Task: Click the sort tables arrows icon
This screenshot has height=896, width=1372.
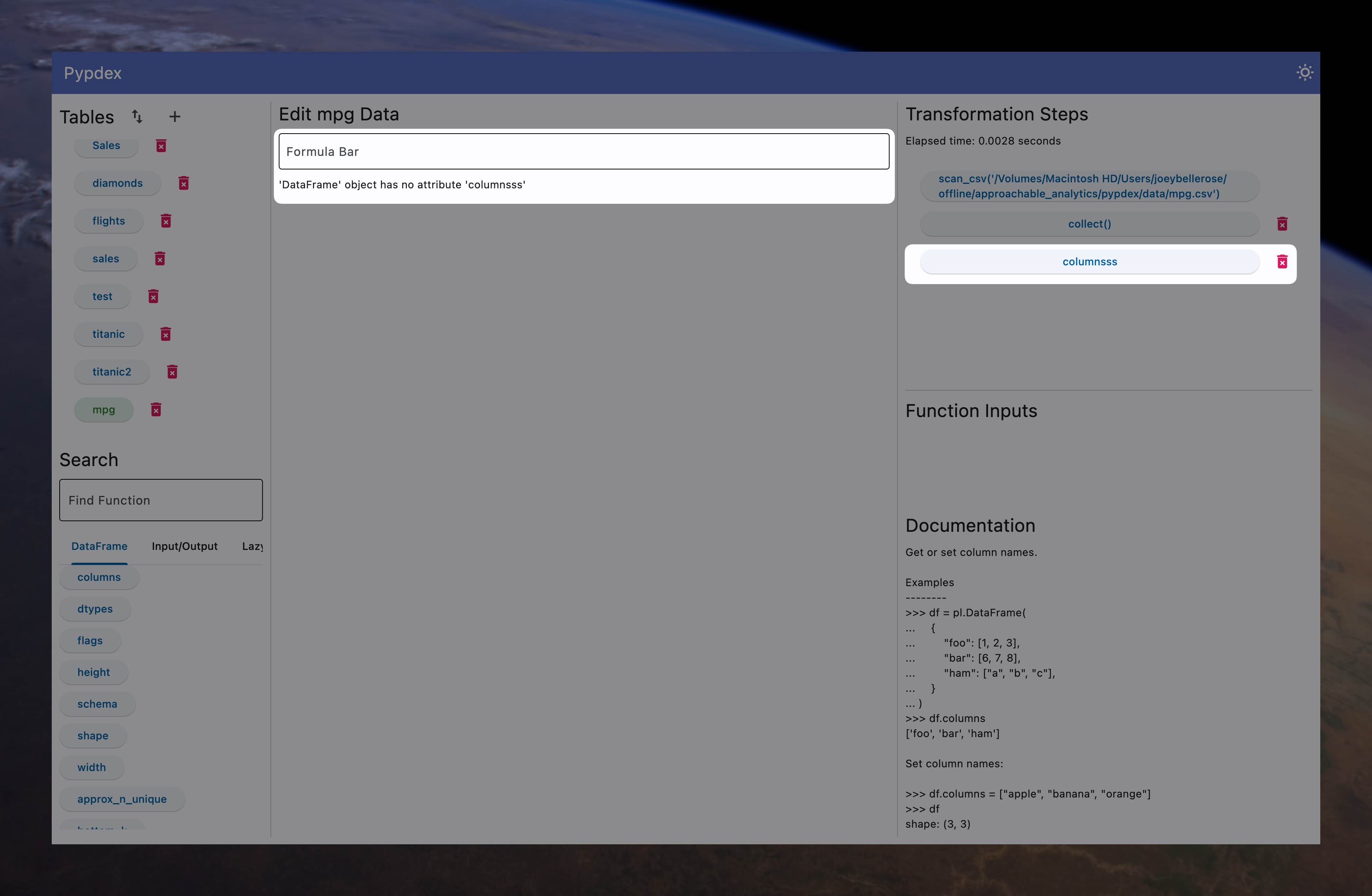Action: [137, 116]
